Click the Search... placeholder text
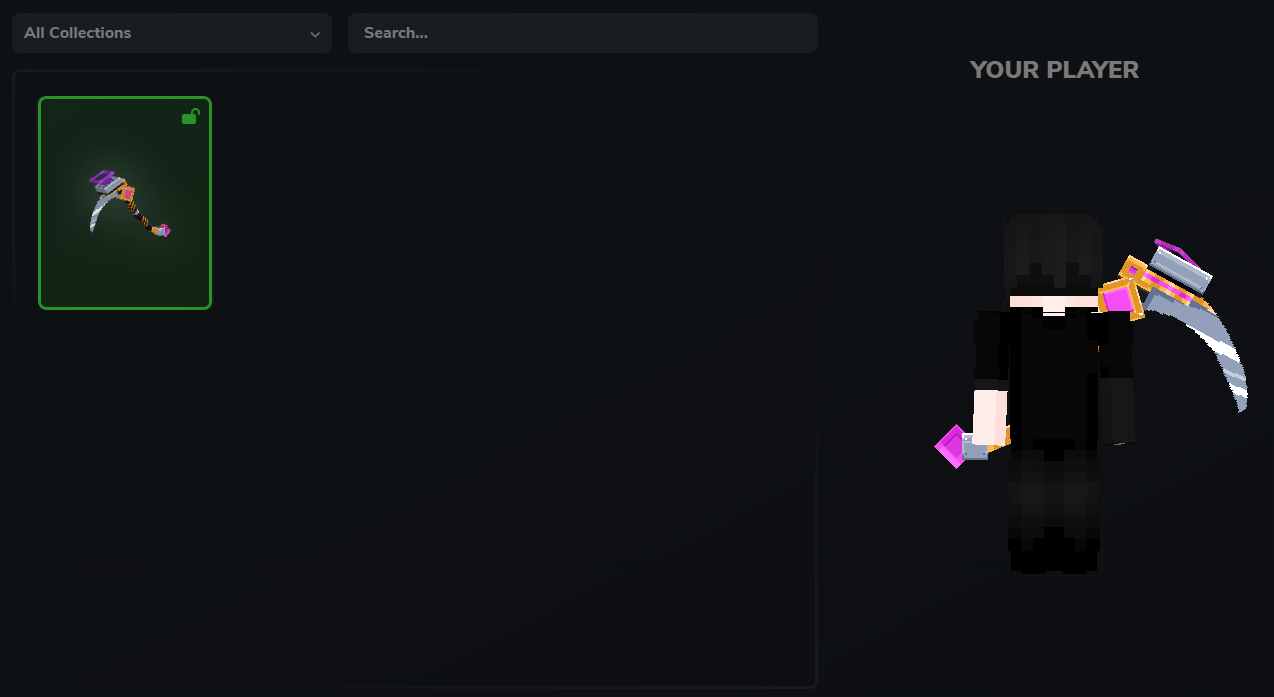Screen dimensions: 1274x697 tap(396, 33)
